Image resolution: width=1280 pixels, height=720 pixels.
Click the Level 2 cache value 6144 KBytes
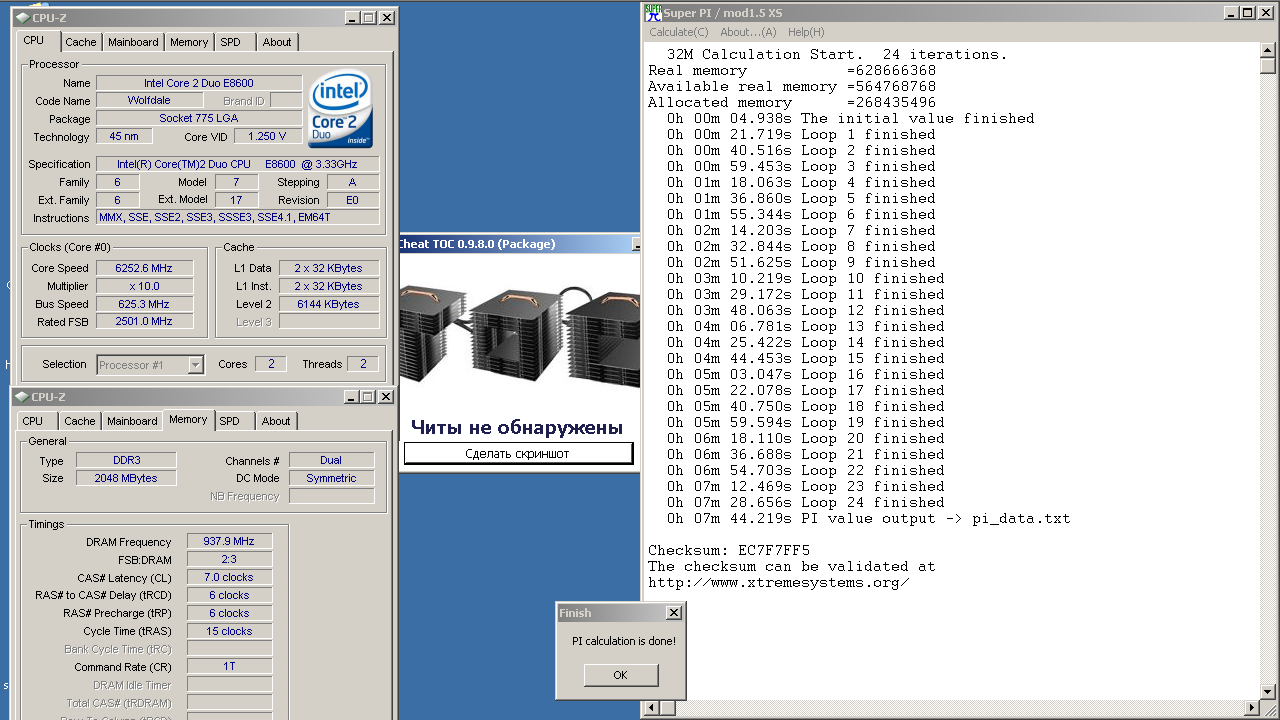click(328, 304)
